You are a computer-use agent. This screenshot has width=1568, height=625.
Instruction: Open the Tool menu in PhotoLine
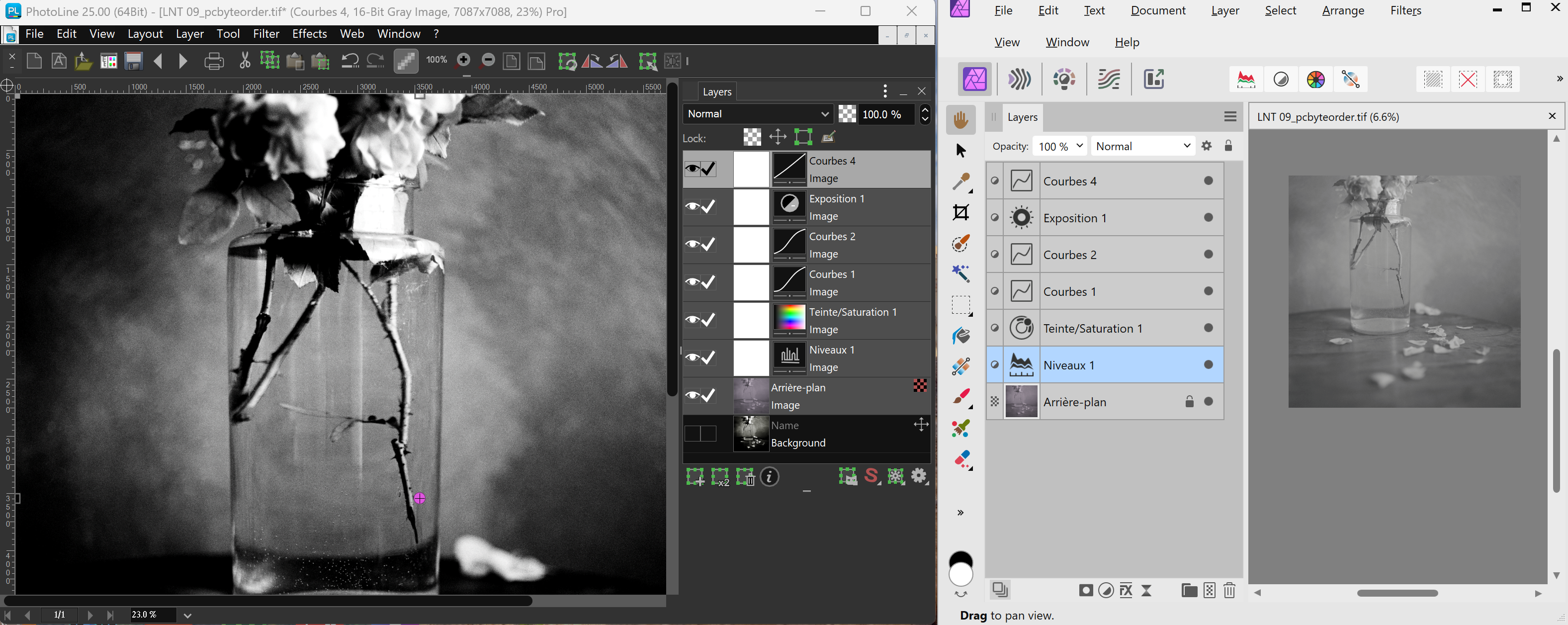point(228,33)
